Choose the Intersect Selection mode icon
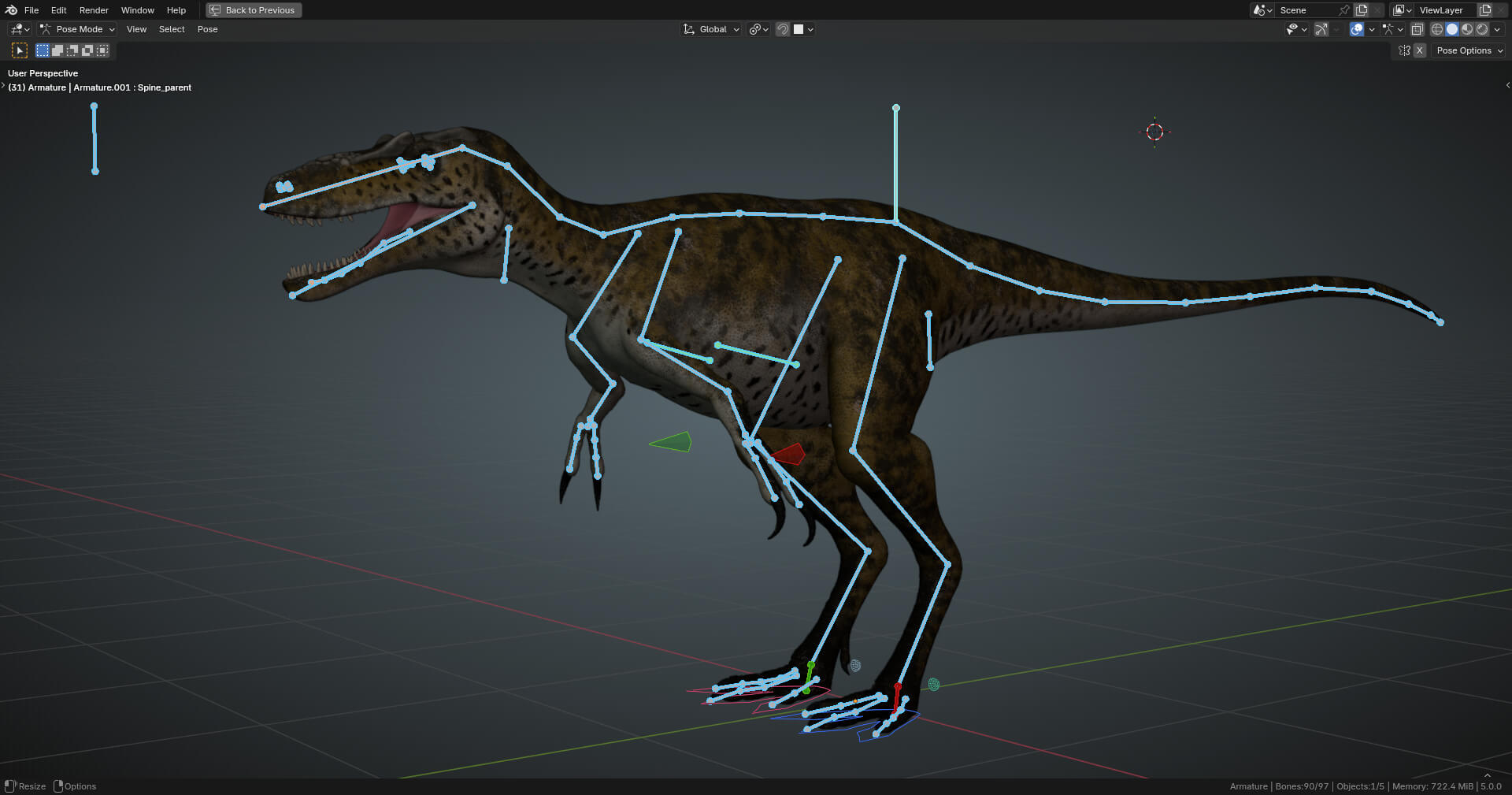 point(102,50)
